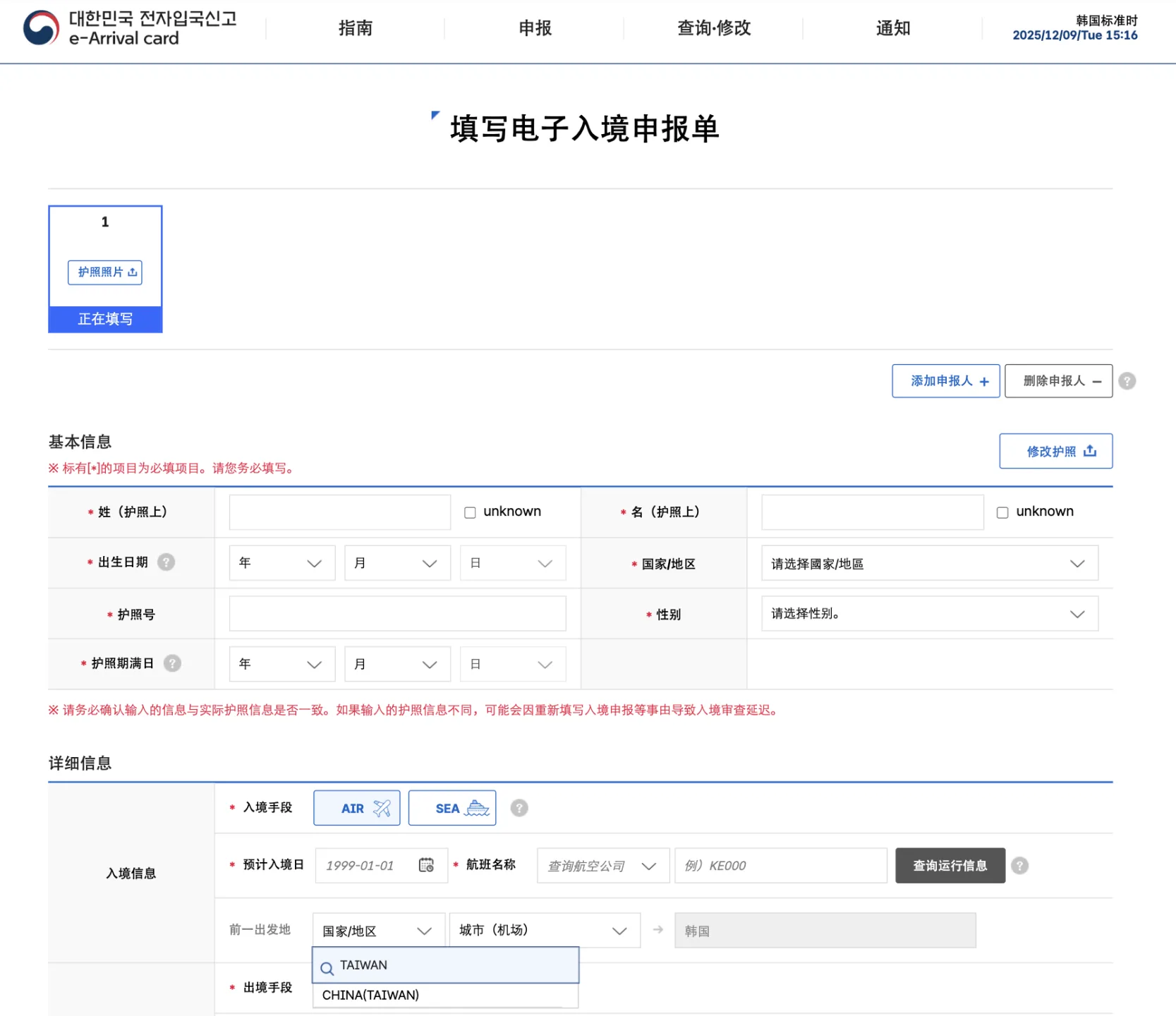1176x1016 pixels.
Task: Check unknown beside the surname field
Action: (470, 512)
